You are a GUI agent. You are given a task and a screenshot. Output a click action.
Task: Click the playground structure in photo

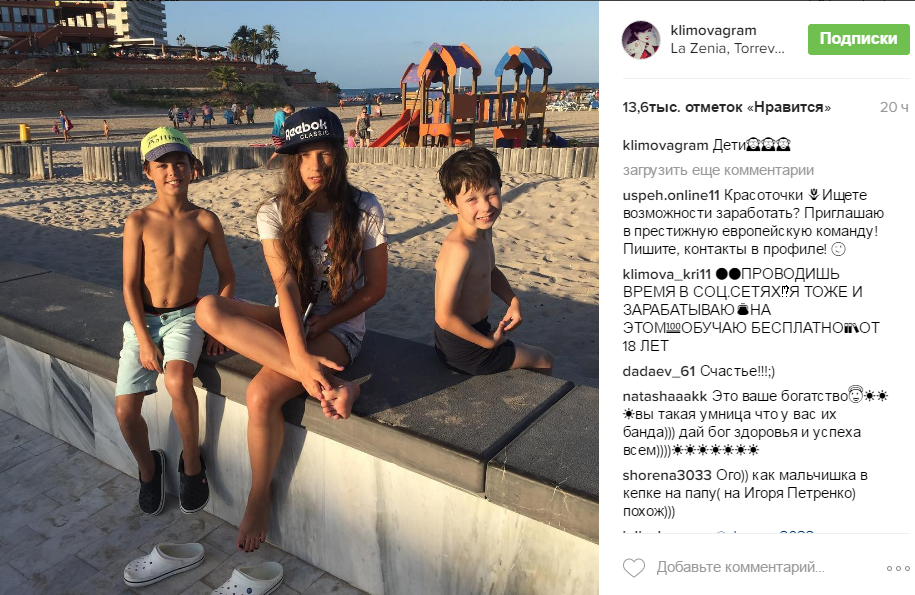474,96
